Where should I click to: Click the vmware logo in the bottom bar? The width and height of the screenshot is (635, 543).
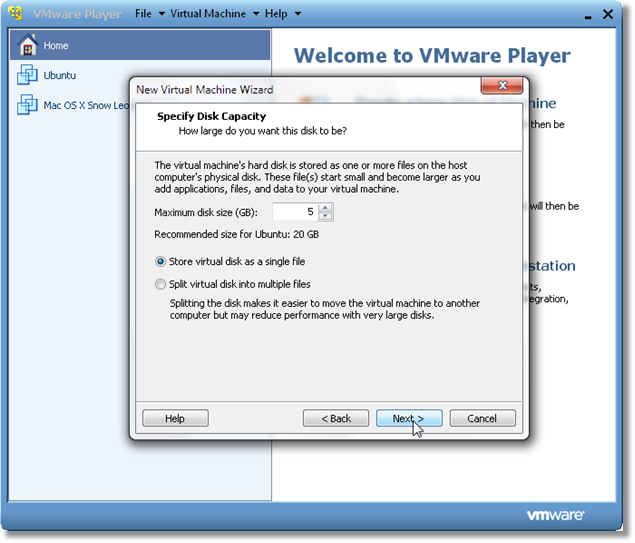pos(555,515)
